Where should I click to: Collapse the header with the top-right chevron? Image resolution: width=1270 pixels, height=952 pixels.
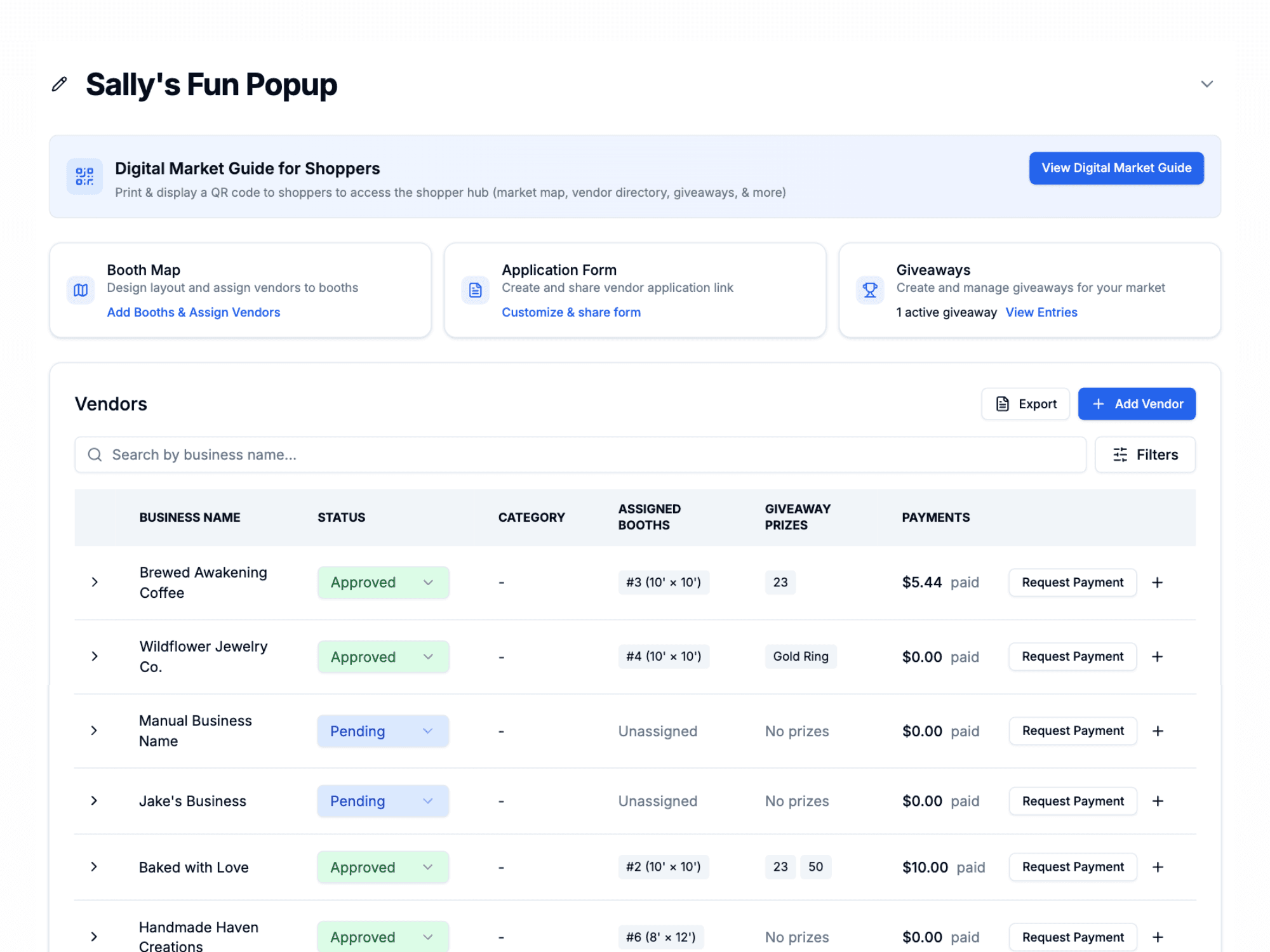coord(1206,84)
